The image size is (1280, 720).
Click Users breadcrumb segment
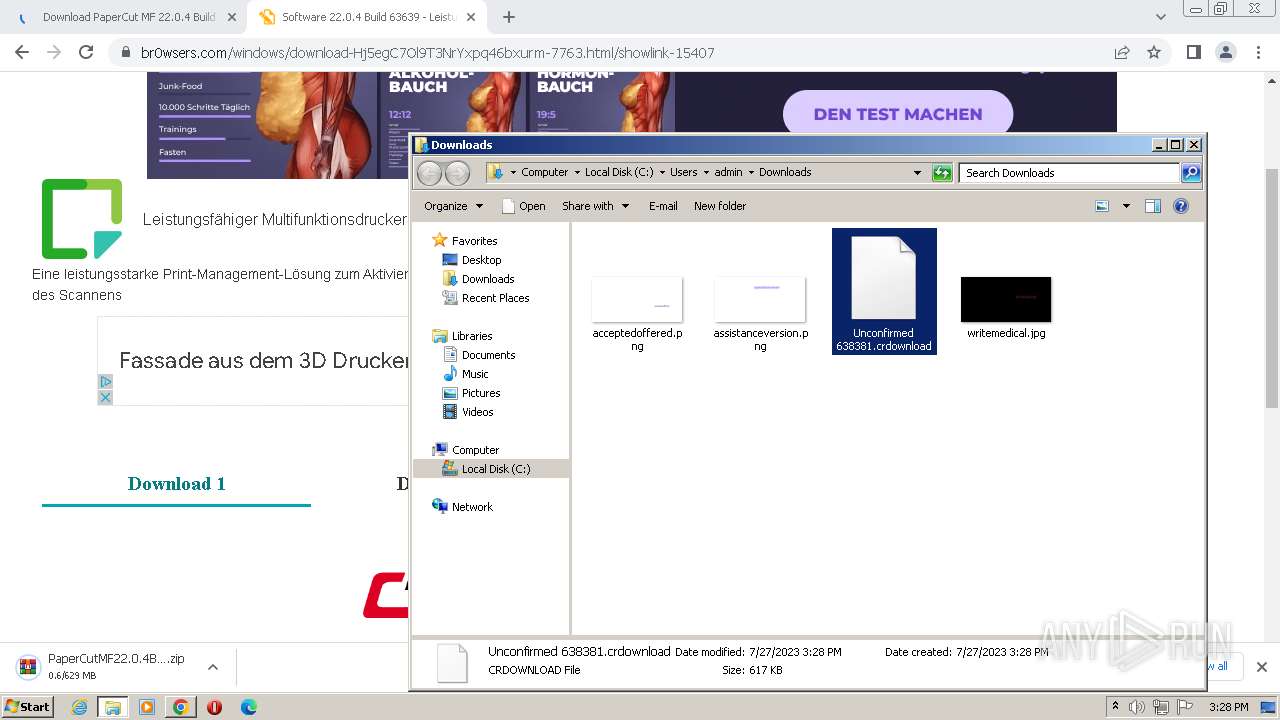click(684, 172)
